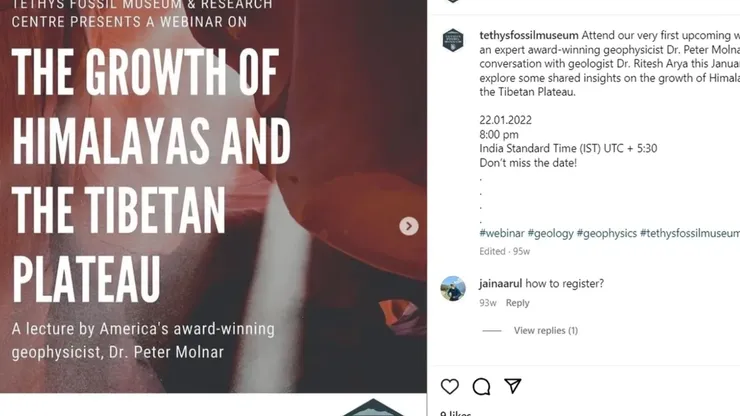Open jainaarul username link
This screenshot has height=416, width=740.
[x=500, y=283]
